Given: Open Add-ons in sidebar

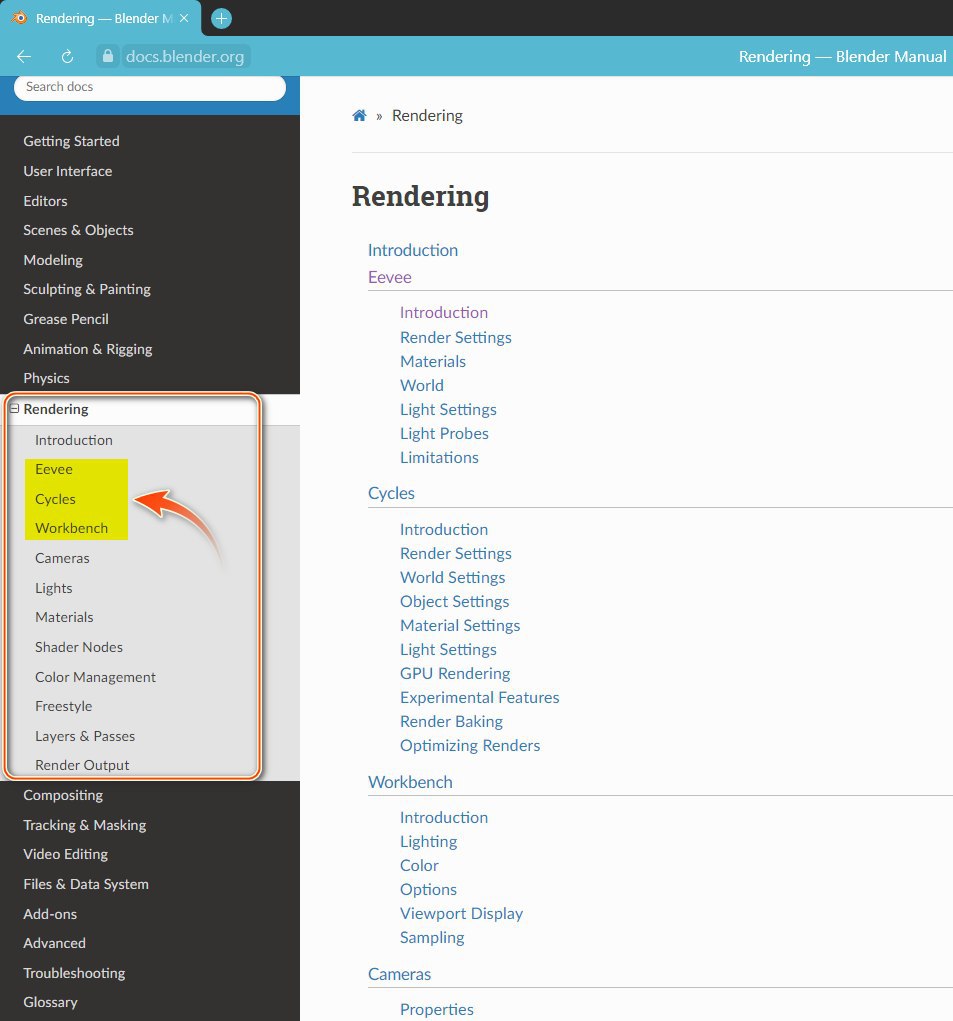Looking at the screenshot, I should (50, 914).
